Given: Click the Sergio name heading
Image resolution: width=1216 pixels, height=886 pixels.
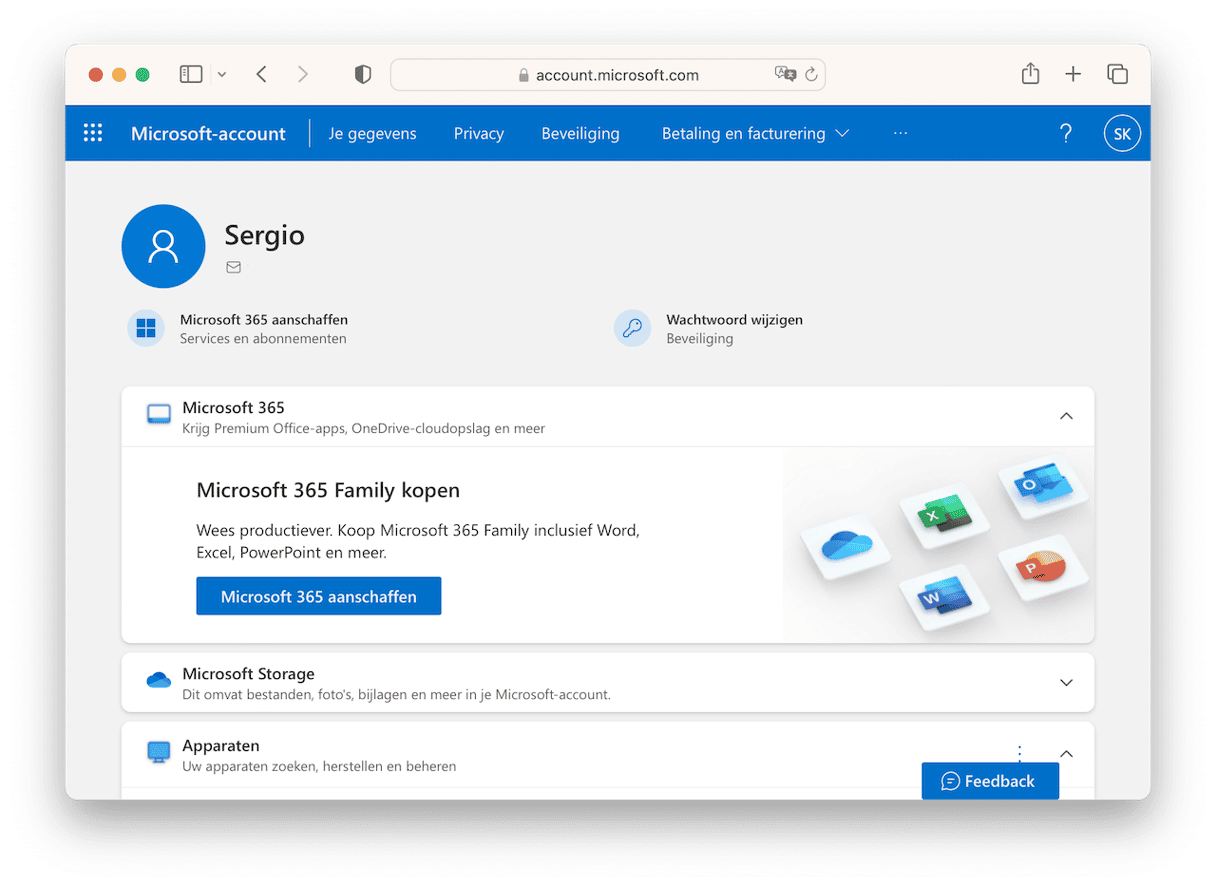Looking at the screenshot, I should pos(264,236).
